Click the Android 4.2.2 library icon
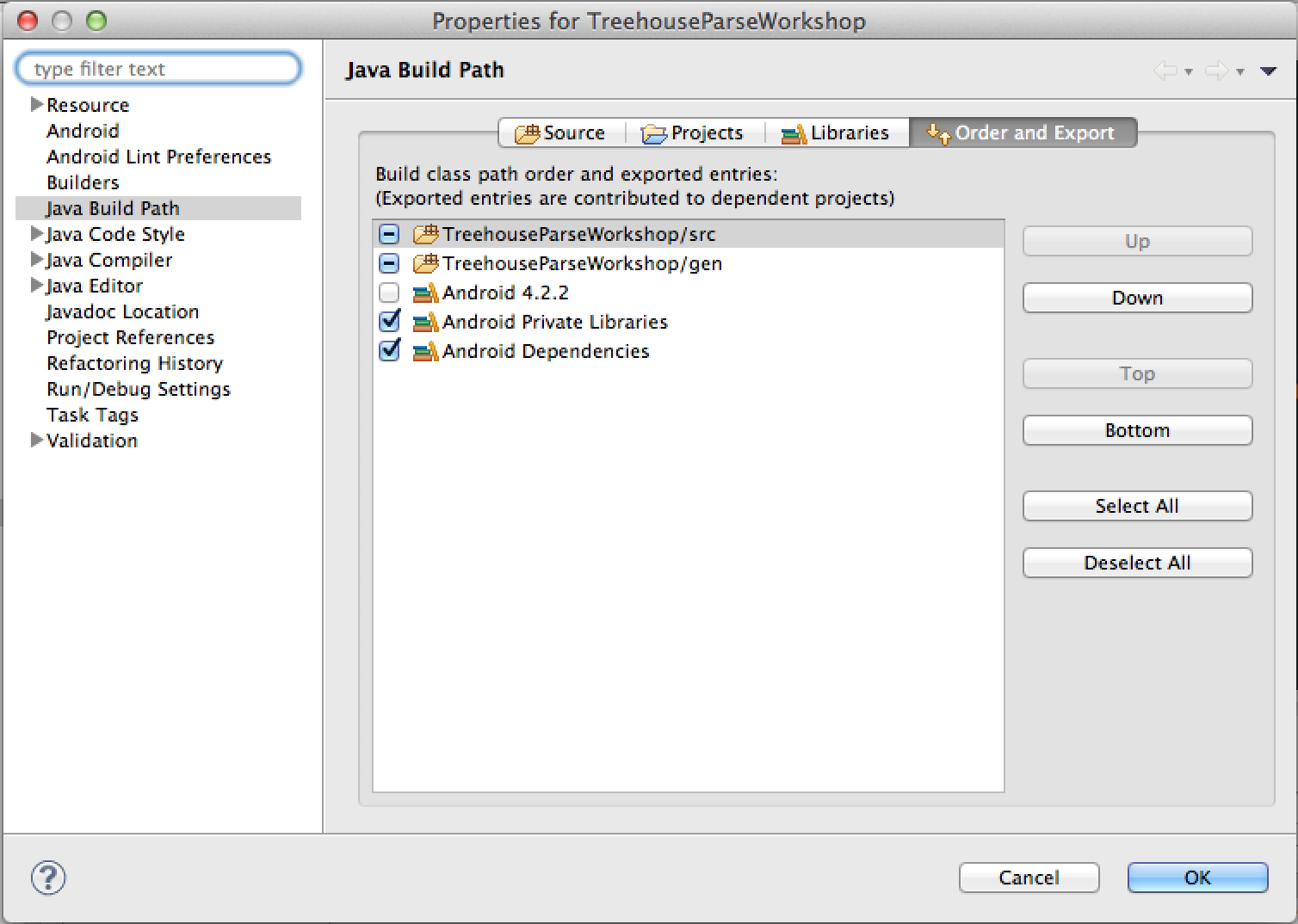Screen dimensions: 1298x924 (425, 293)
